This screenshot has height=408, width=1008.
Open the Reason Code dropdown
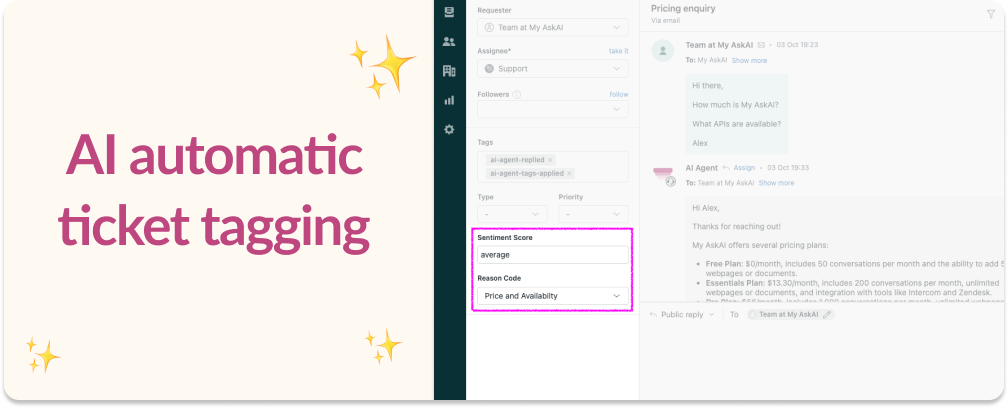pos(553,296)
